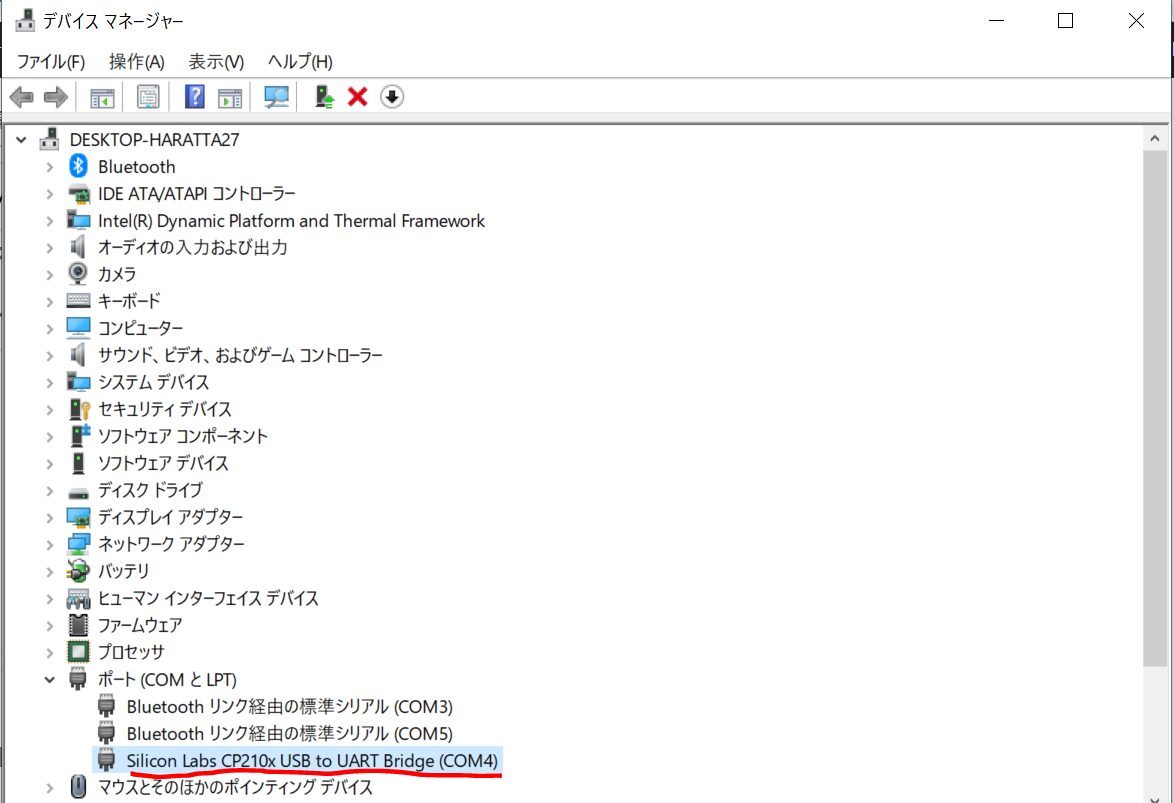The image size is (1174, 803).
Task: Click the keyboard category icon
Action: tap(79, 300)
